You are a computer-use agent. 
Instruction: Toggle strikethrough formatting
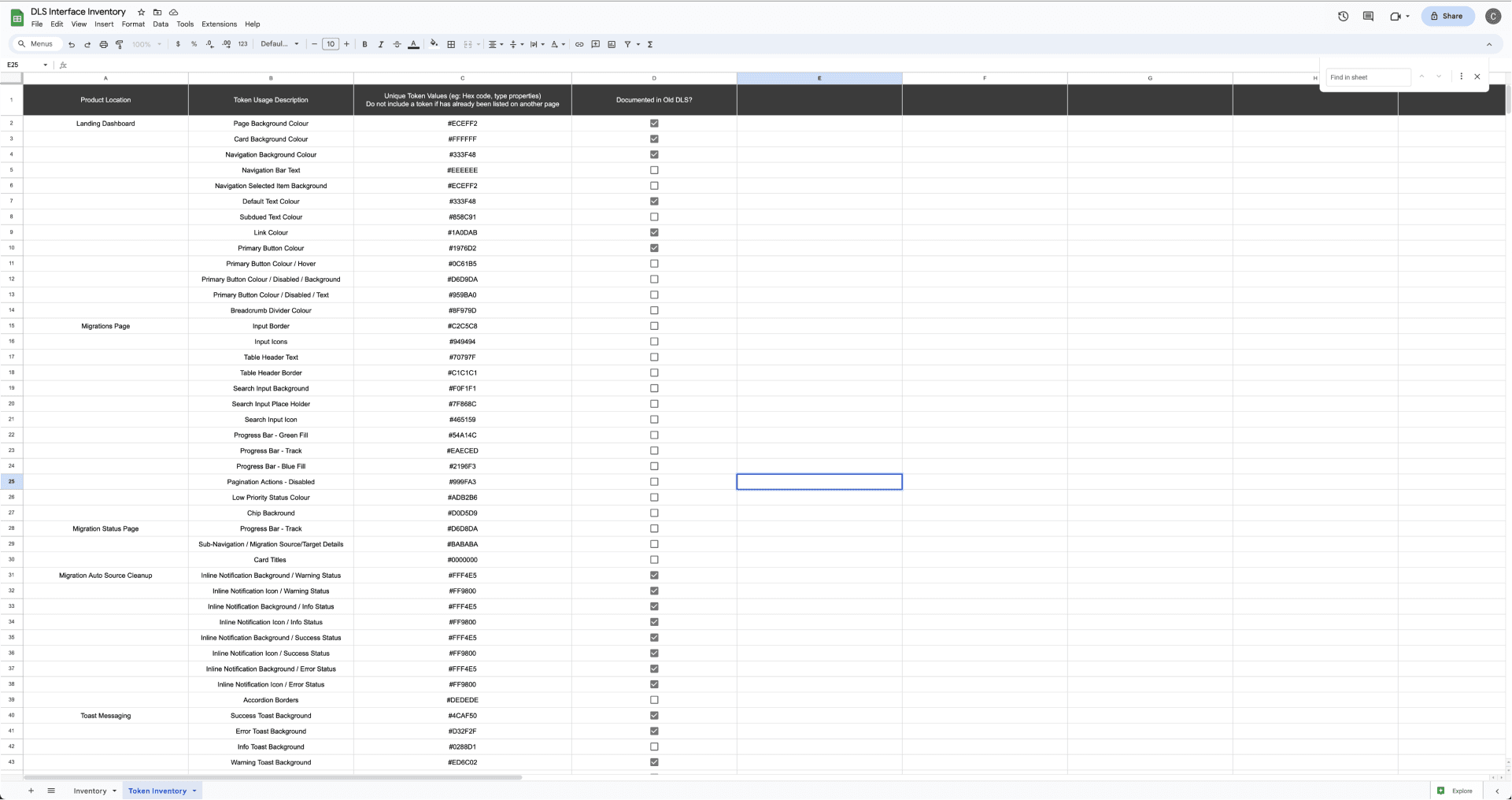[397, 45]
